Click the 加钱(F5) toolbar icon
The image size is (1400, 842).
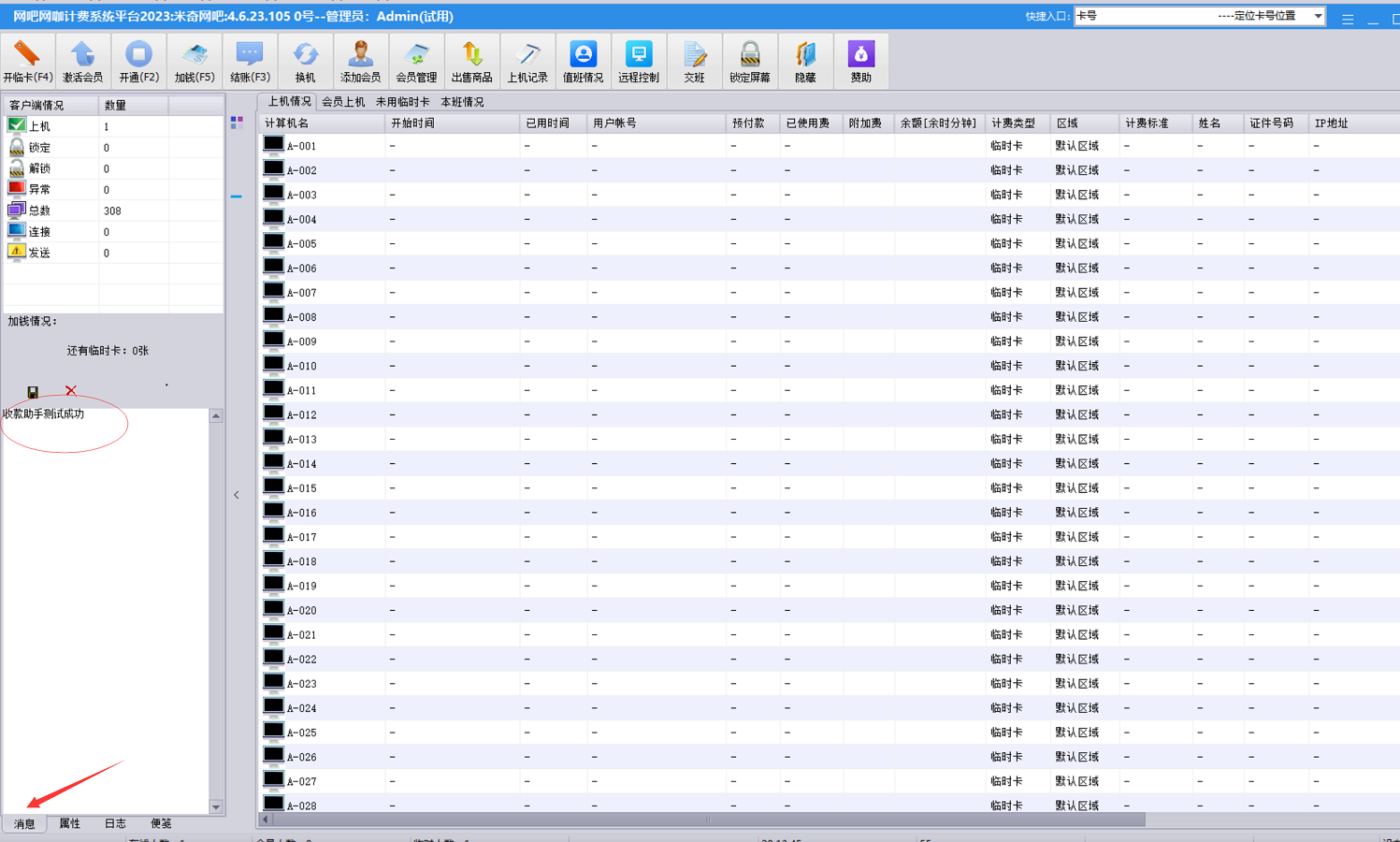[195, 61]
